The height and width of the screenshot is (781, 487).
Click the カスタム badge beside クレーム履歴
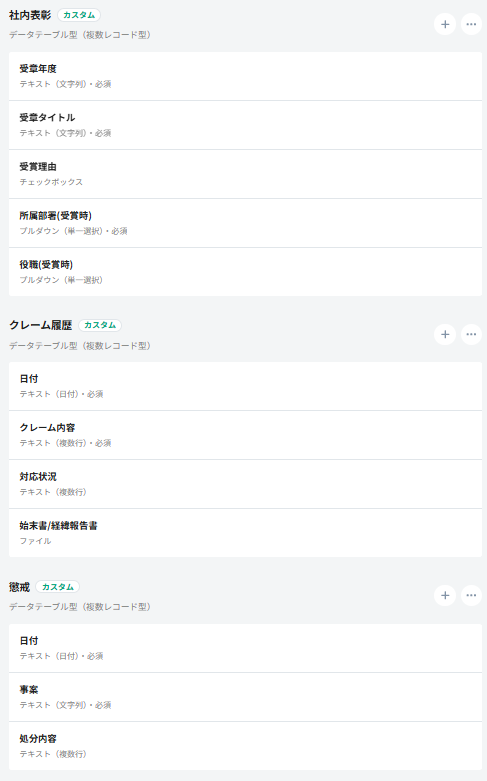click(x=100, y=325)
